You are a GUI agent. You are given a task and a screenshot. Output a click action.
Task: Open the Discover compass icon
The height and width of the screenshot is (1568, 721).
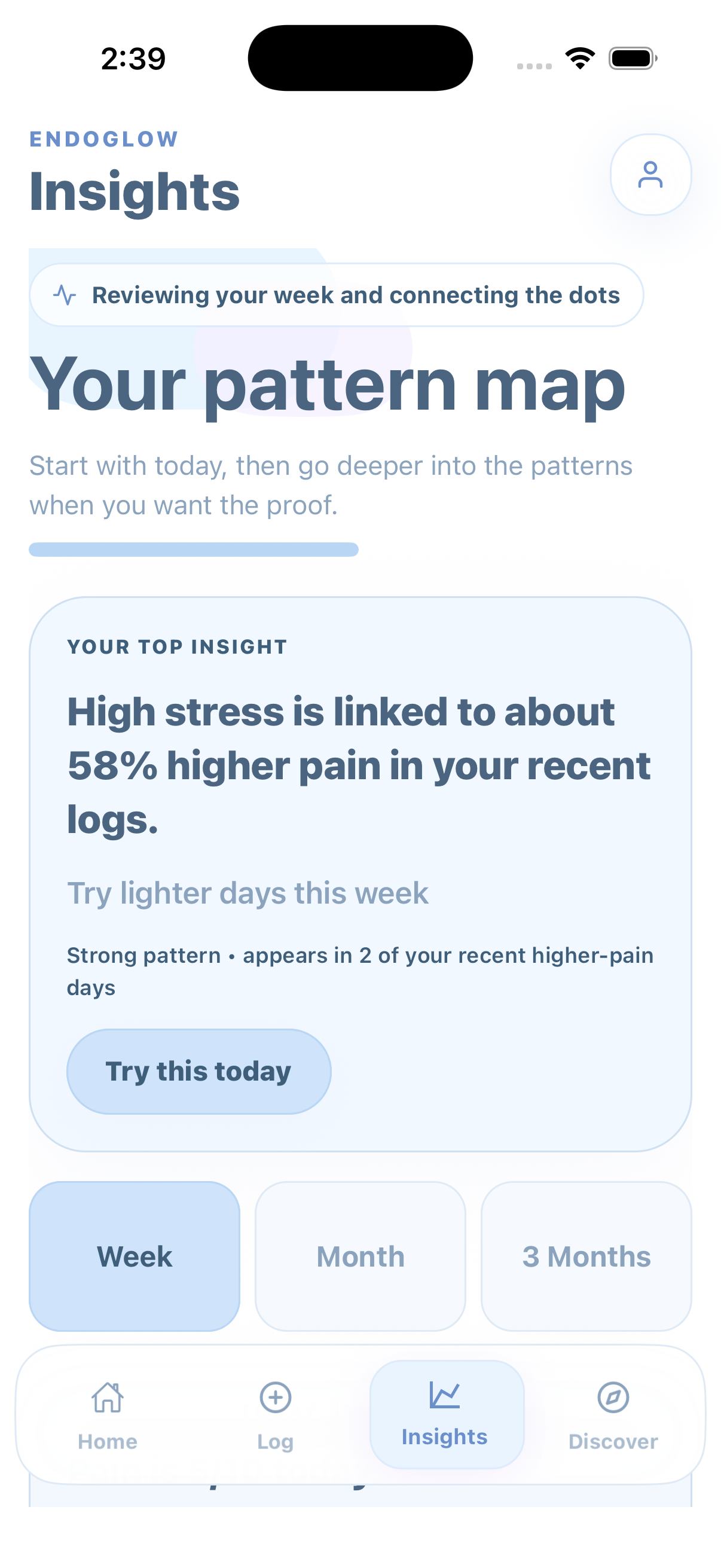pos(612,1398)
